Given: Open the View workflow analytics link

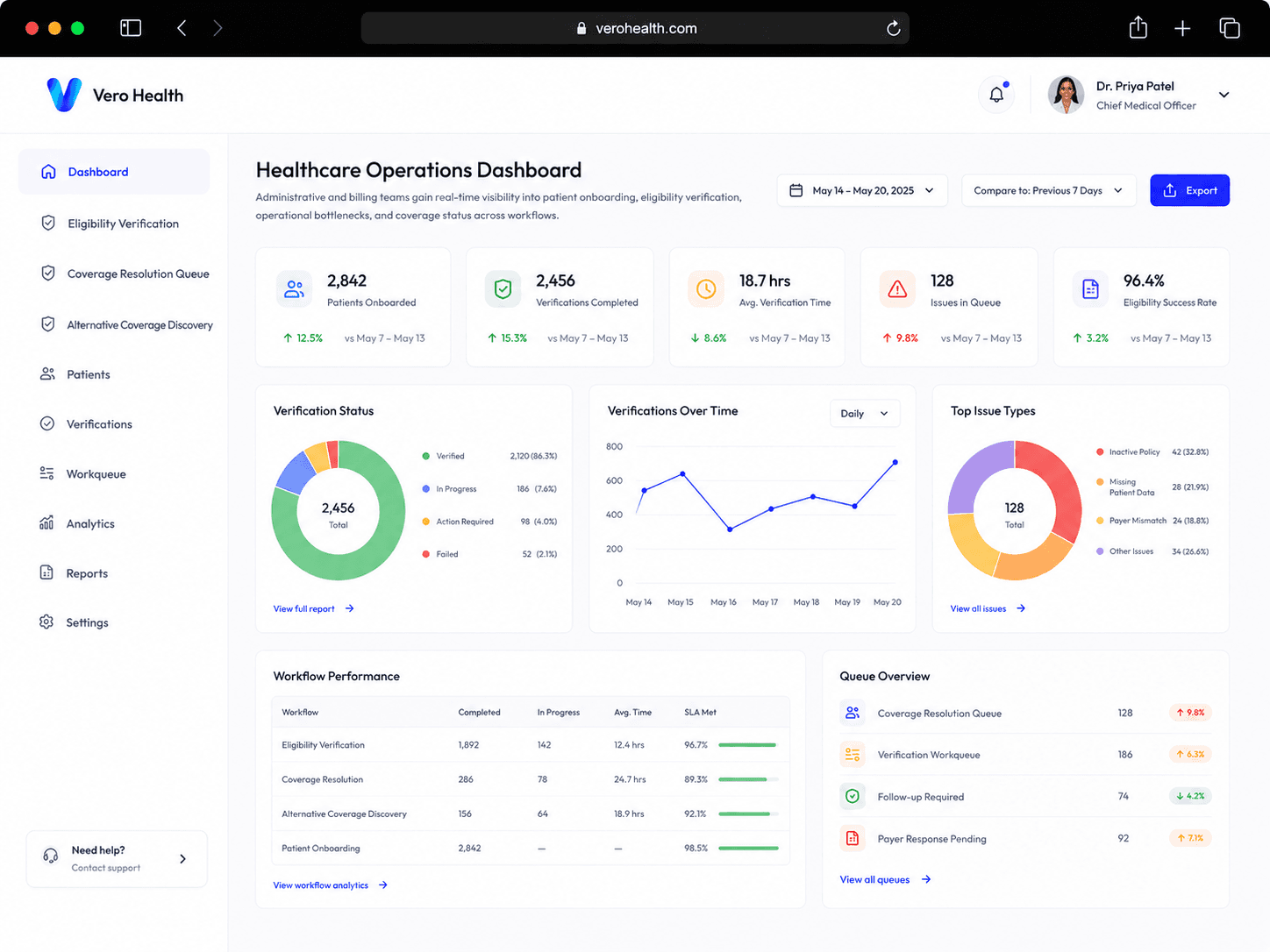Looking at the screenshot, I should [x=330, y=885].
